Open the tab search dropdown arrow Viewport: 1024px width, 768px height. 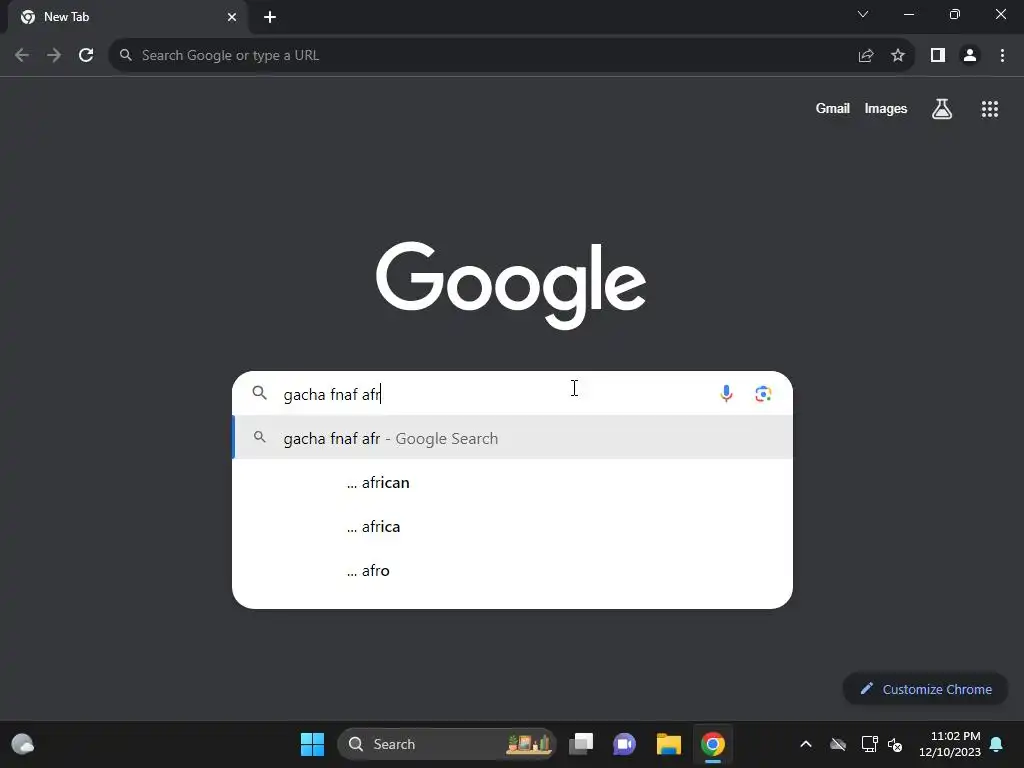pyautogui.click(x=863, y=14)
